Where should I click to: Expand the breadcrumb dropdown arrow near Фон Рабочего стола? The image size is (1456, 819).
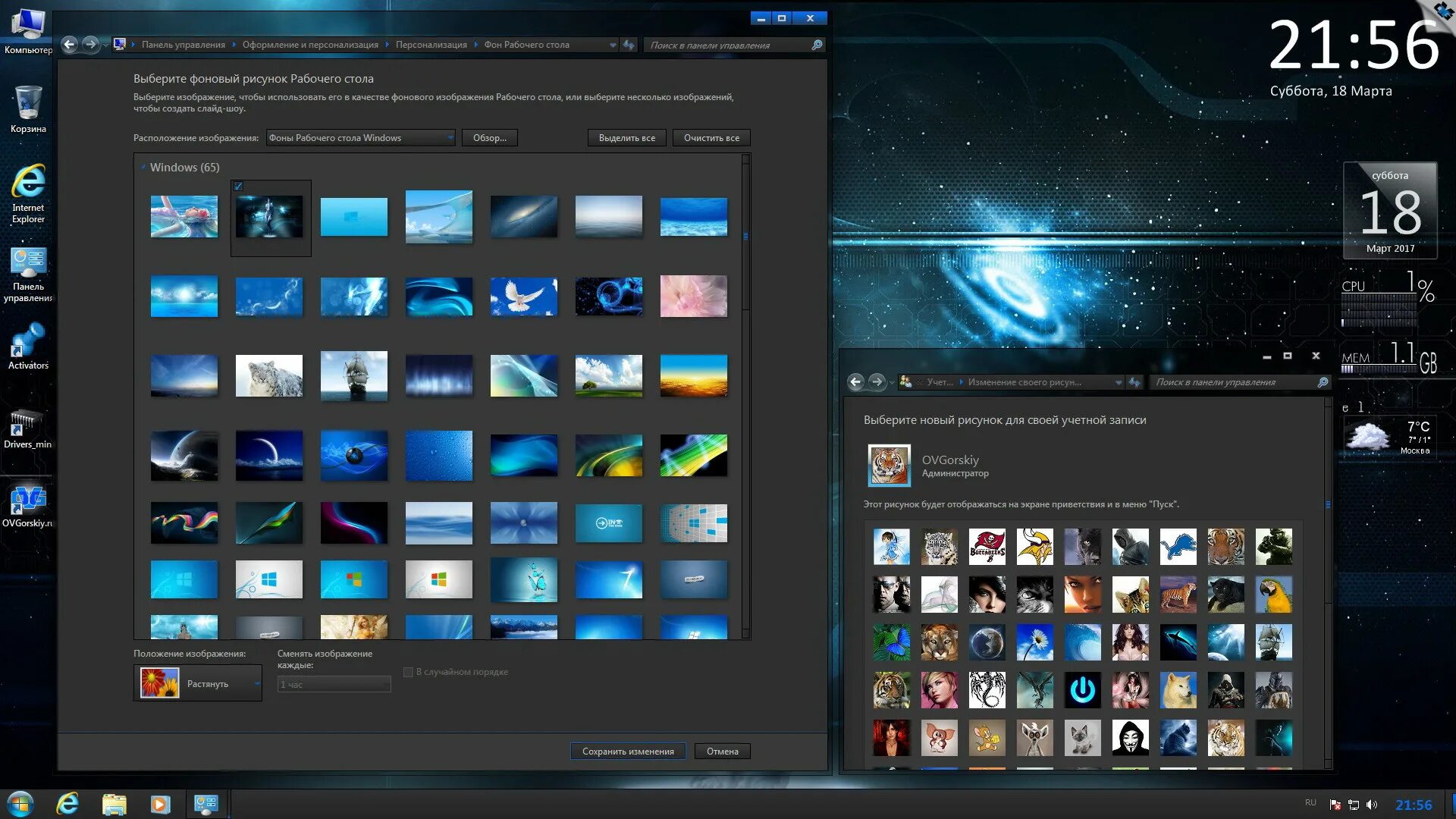point(611,45)
